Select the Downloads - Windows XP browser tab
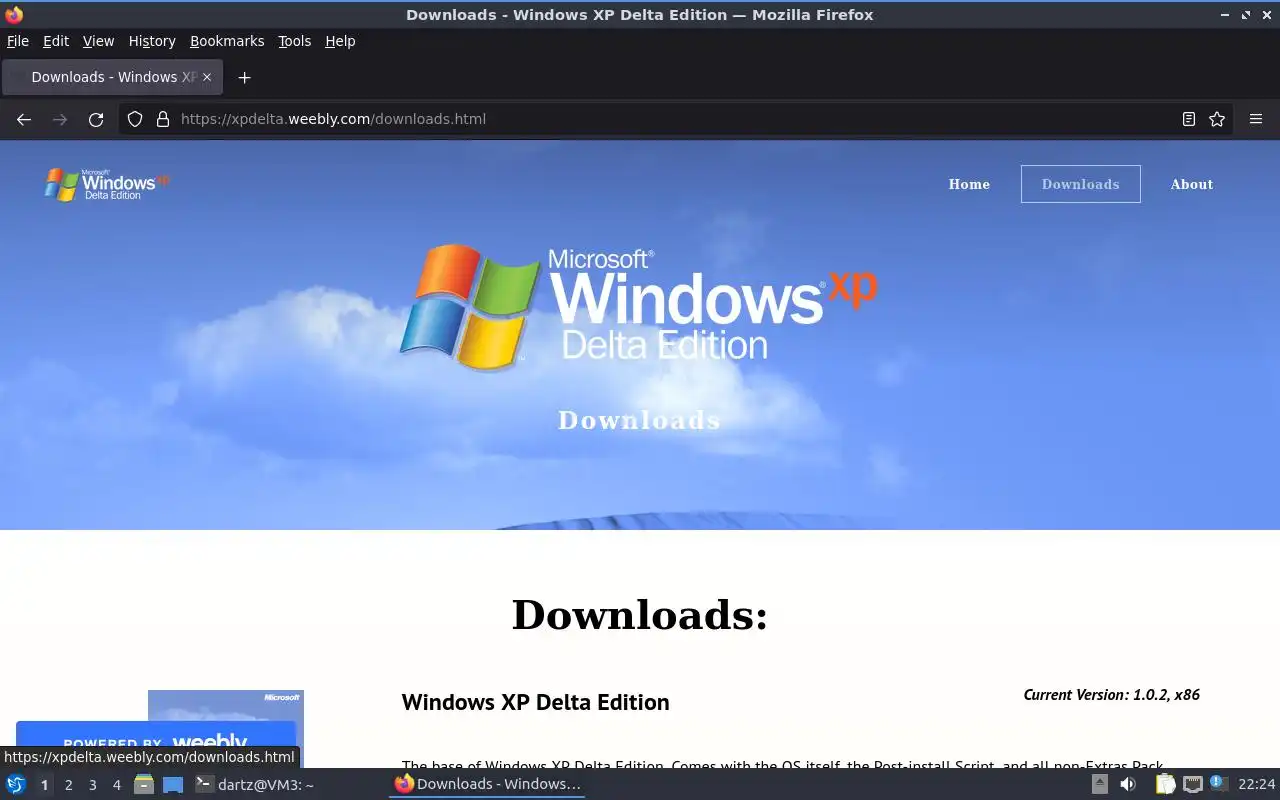 [113, 77]
